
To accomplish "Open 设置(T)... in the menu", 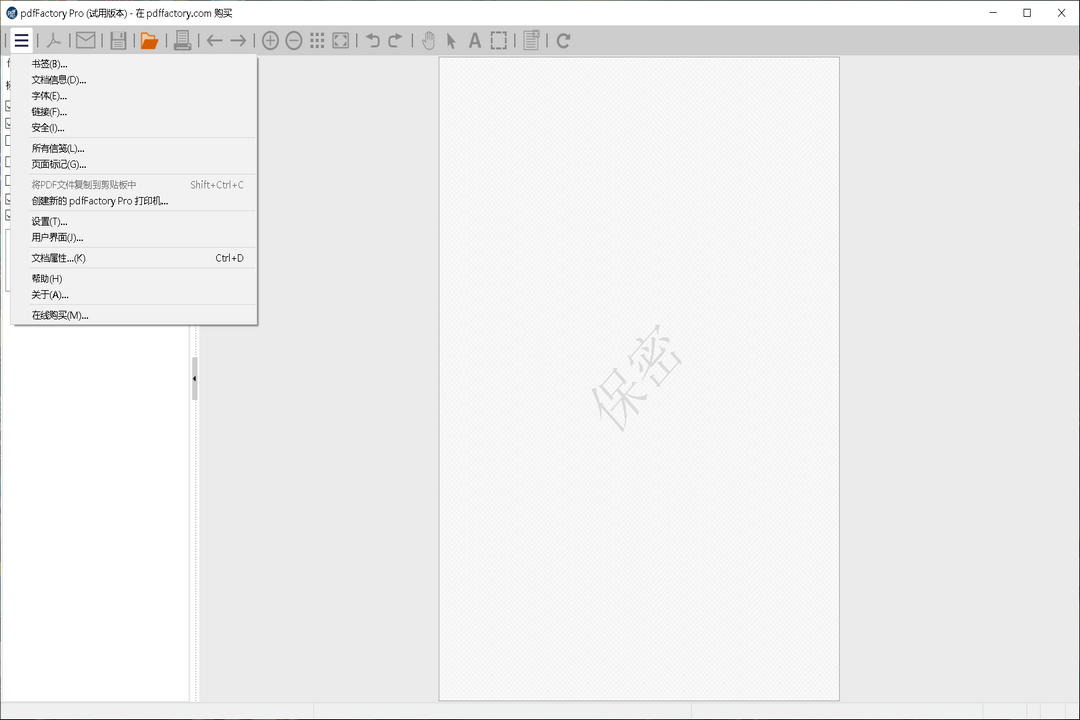I will coord(49,221).
